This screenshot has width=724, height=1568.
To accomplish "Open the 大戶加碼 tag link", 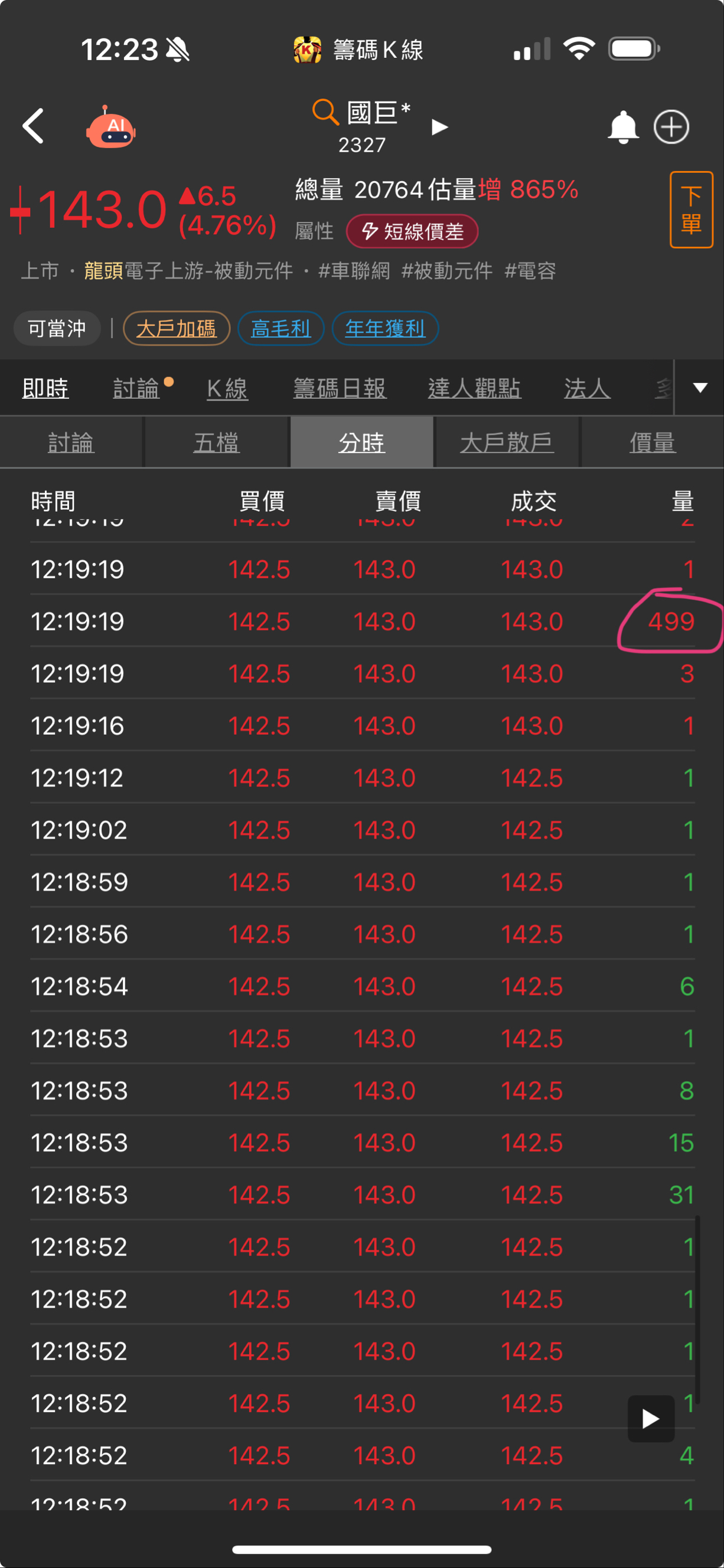I will [x=177, y=329].
